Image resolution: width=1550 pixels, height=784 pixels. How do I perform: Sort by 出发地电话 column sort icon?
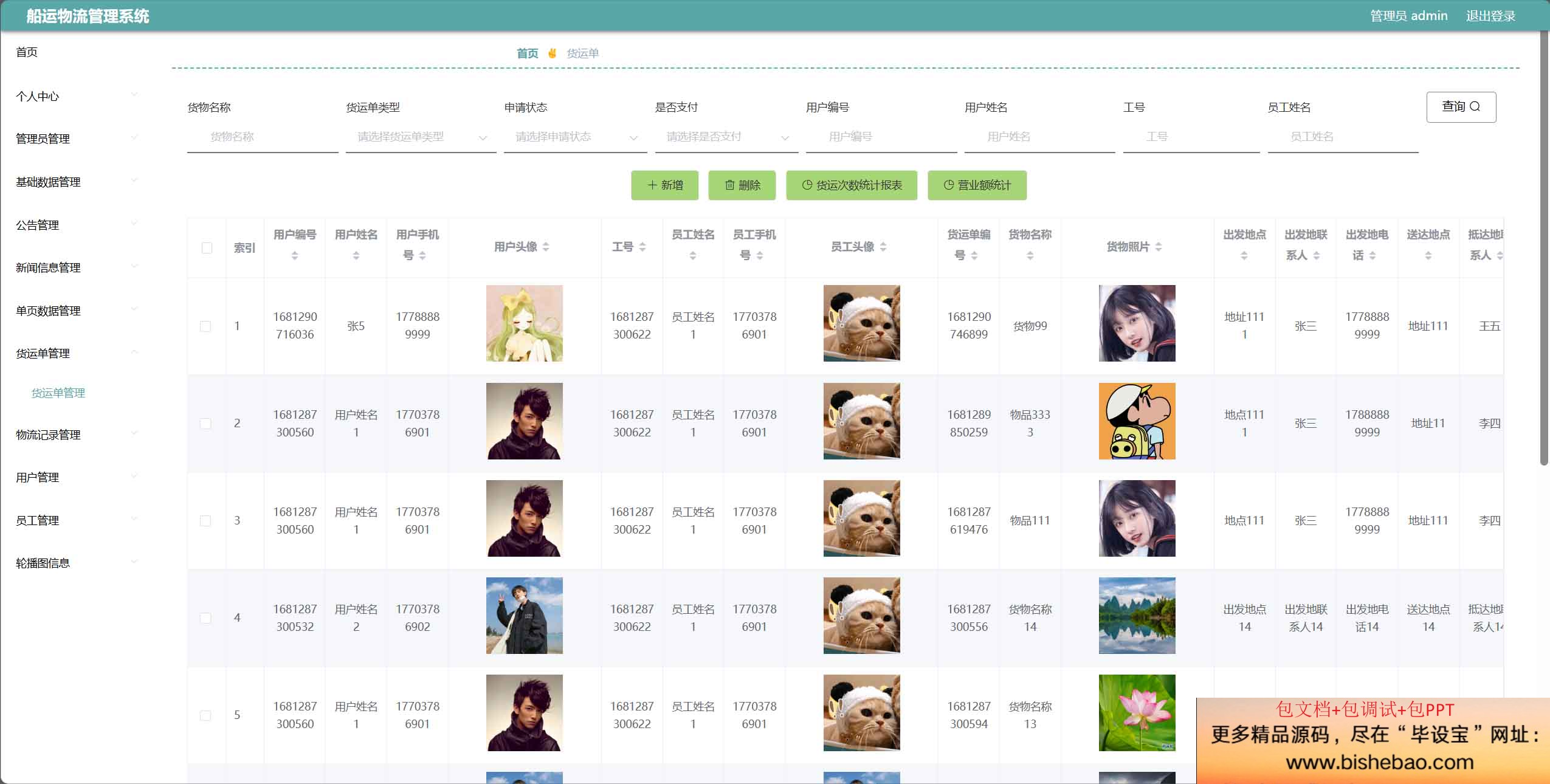click(1373, 256)
